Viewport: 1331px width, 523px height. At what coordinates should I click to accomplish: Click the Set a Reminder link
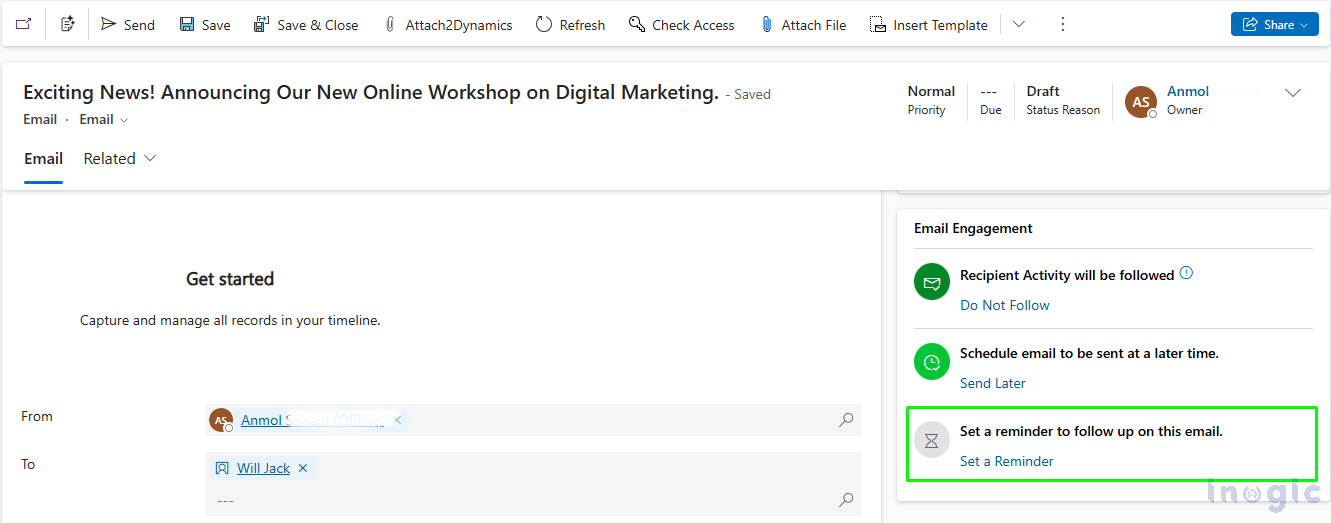pyautogui.click(x=1007, y=461)
